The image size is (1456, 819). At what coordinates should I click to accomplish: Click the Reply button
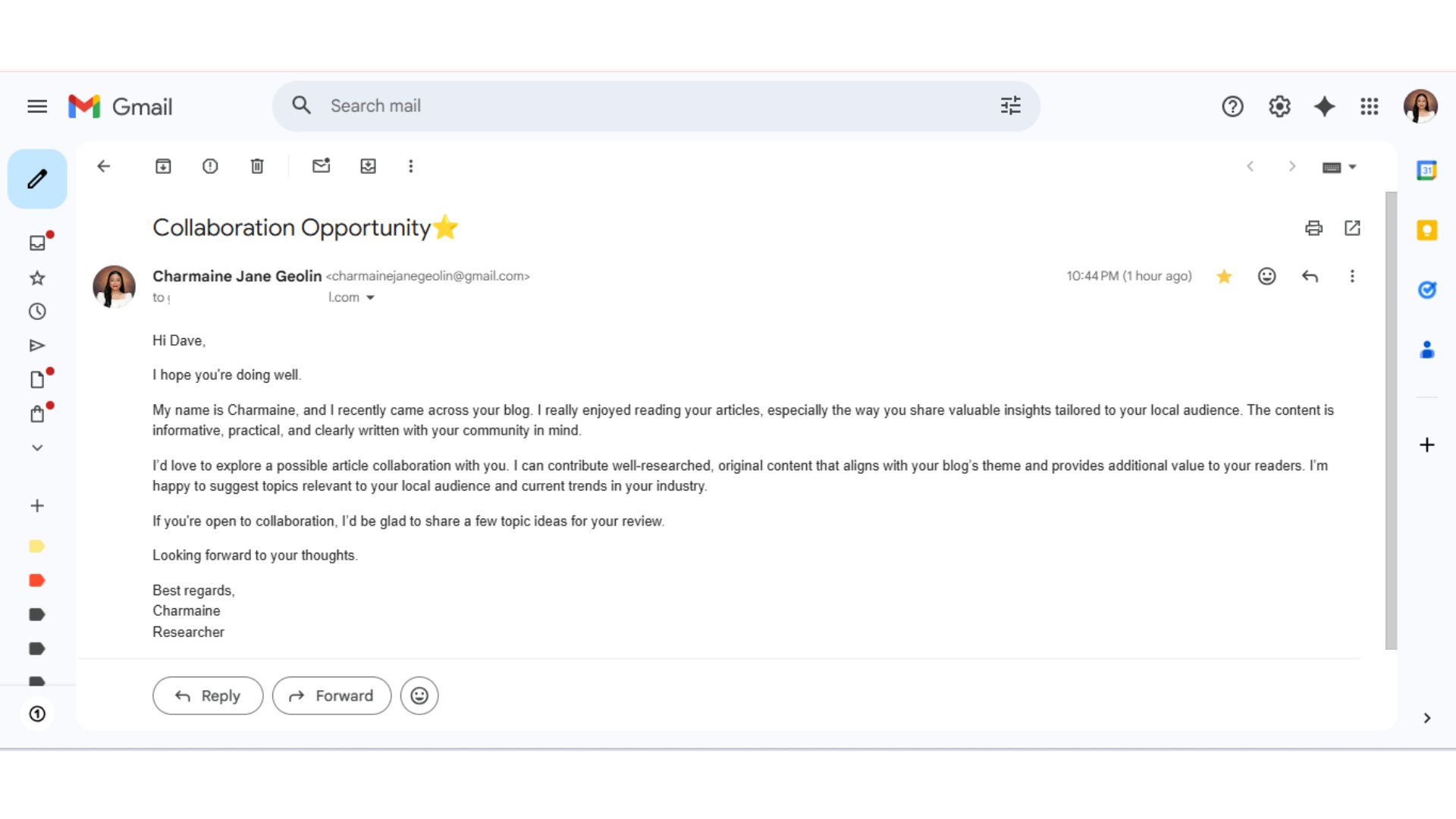click(208, 695)
